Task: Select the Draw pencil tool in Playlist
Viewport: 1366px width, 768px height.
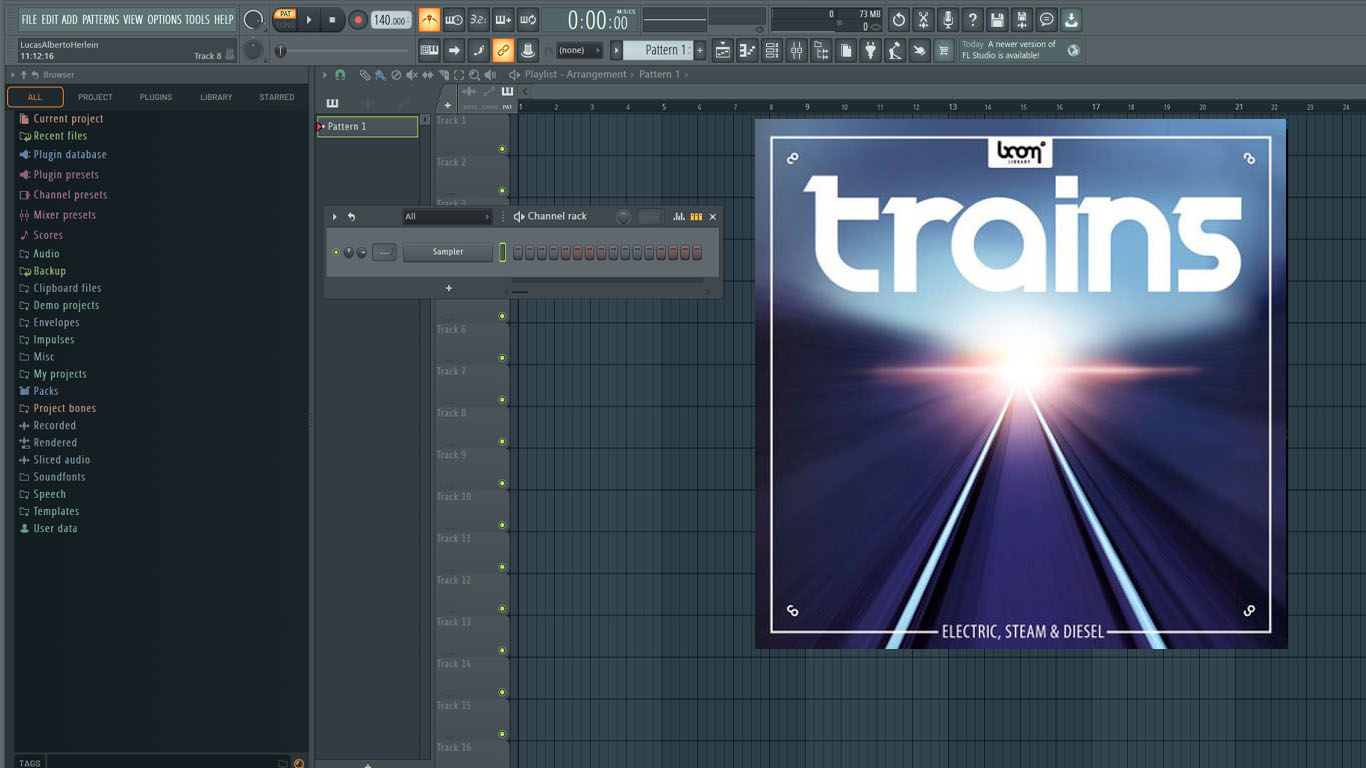Action: (x=365, y=75)
